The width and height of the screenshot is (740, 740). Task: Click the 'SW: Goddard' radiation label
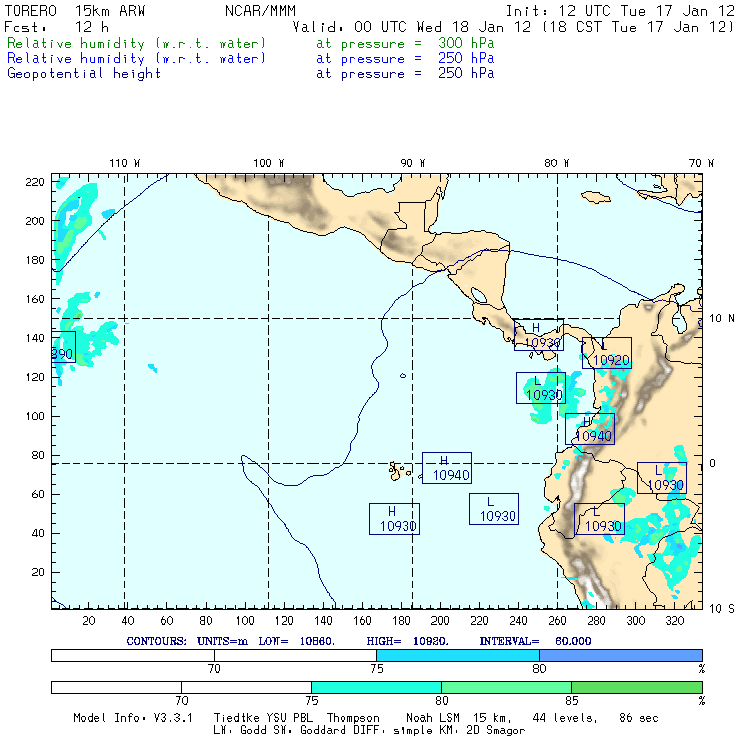(x=316, y=730)
